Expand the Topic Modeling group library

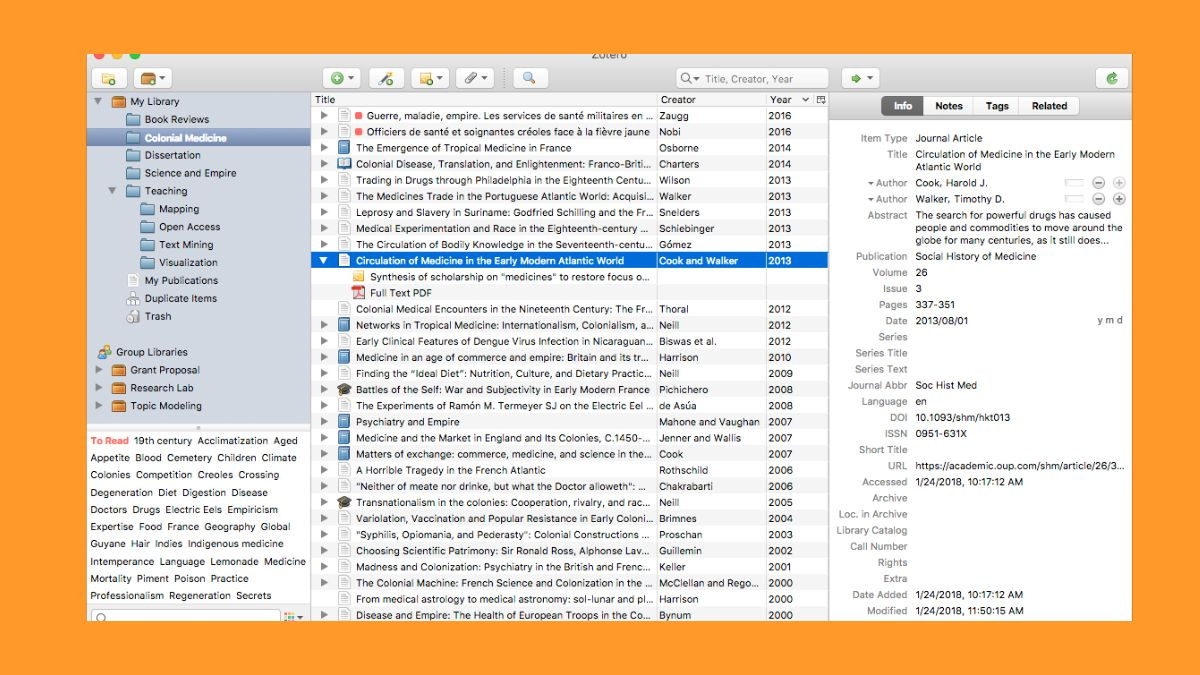(98, 406)
